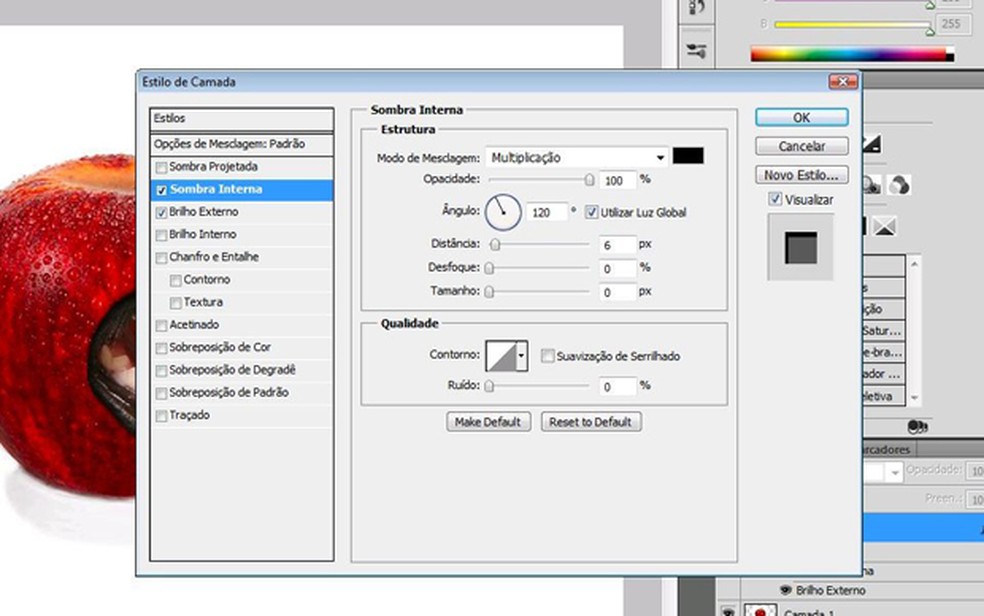Expand the Contorno picker arrow
Image resolution: width=984 pixels, height=616 pixels.
pyautogui.click(x=521, y=356)
